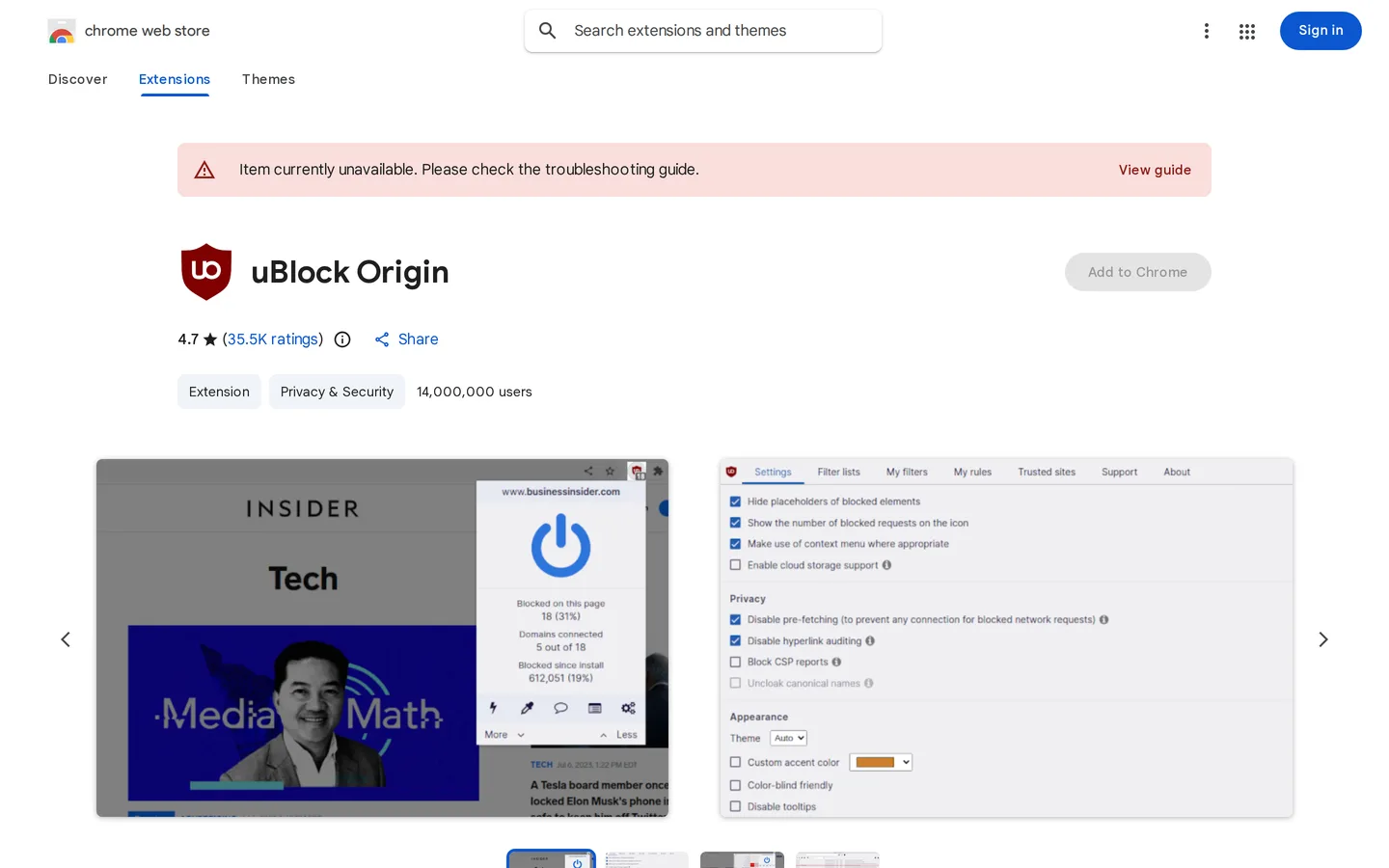The height and width of the screenshot is (868, 1389).
Task: Enable Color-blind friendly checkbox
Action: 735,785
